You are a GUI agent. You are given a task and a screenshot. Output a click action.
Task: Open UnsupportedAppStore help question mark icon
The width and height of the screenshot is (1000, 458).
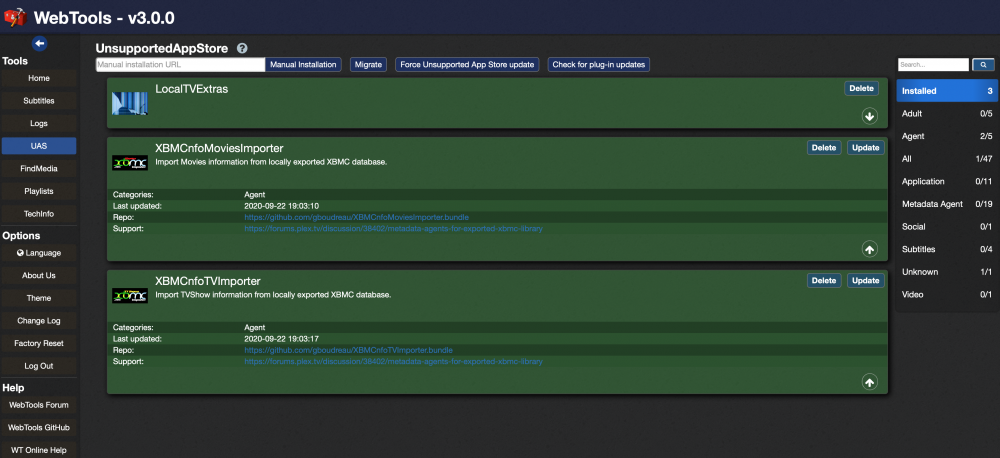tap(242, 48)
